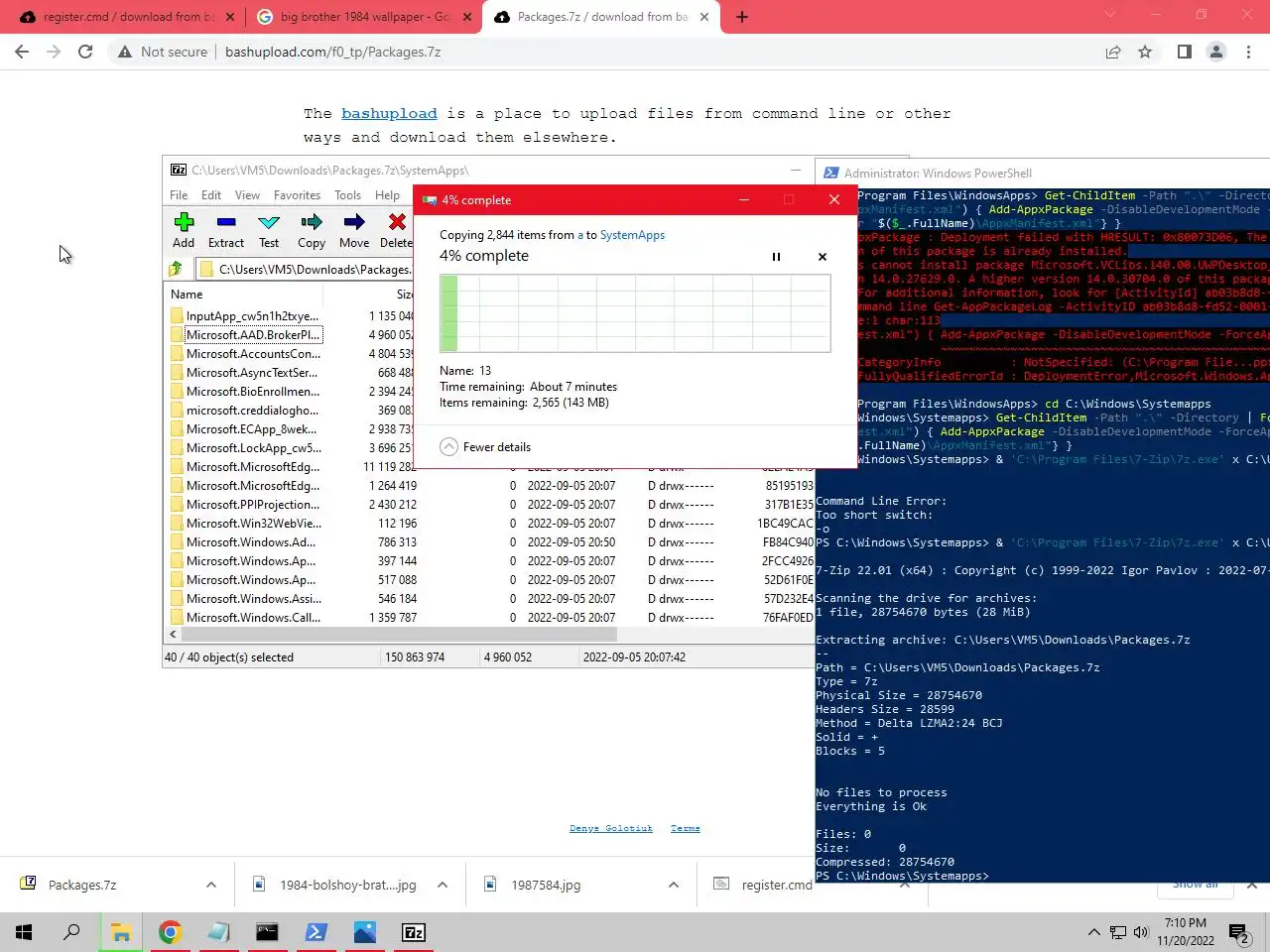Open the File menu in 7-Zip
The width and height of the screenshot is (1270, 952).
coord(179,195)
